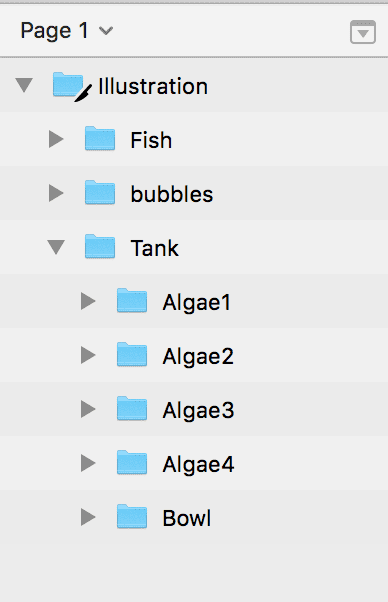Expand the Bowl group arrow
The width and height of the screenshot is (388, 602).
point(88,517)
